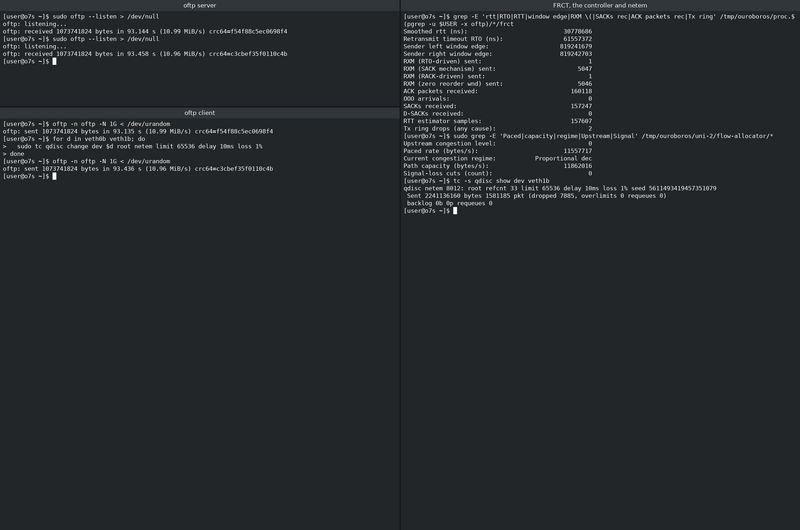Click 'RXM (SACK mechanism) sent:' label
Screen dimensions: 800x530
pyautogui.click(x=449, y=69)
